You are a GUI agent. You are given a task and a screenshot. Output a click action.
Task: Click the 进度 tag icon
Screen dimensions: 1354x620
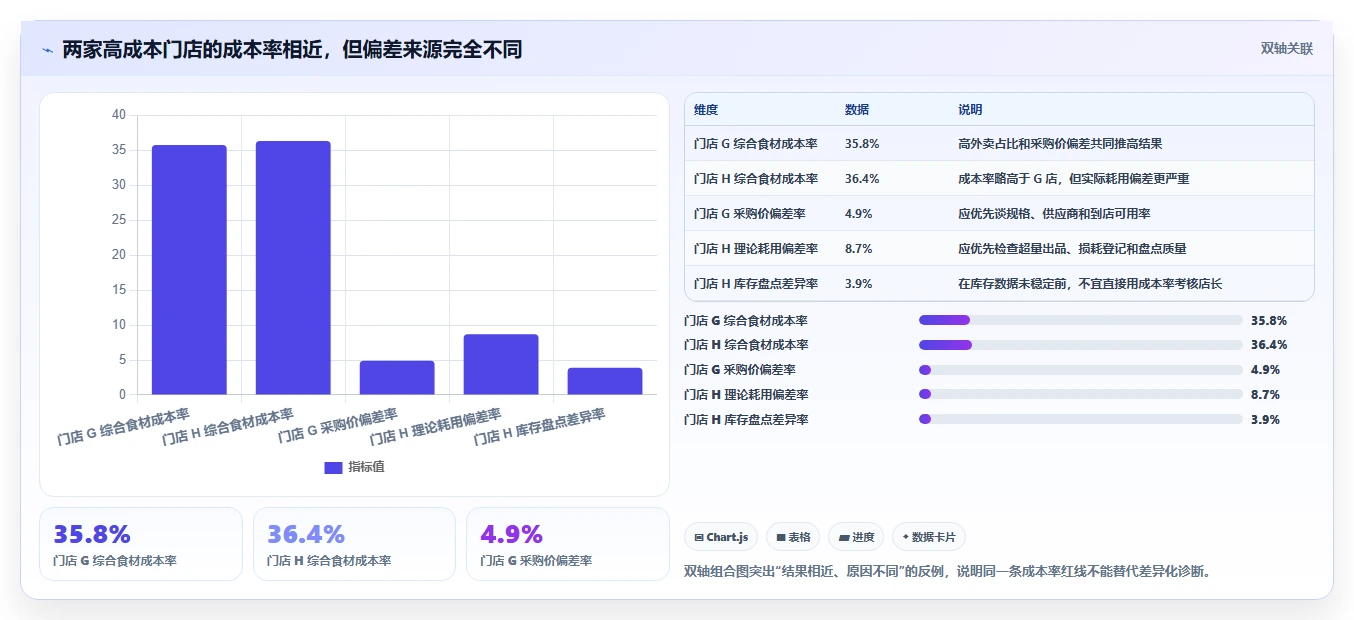tap(844, 538)
